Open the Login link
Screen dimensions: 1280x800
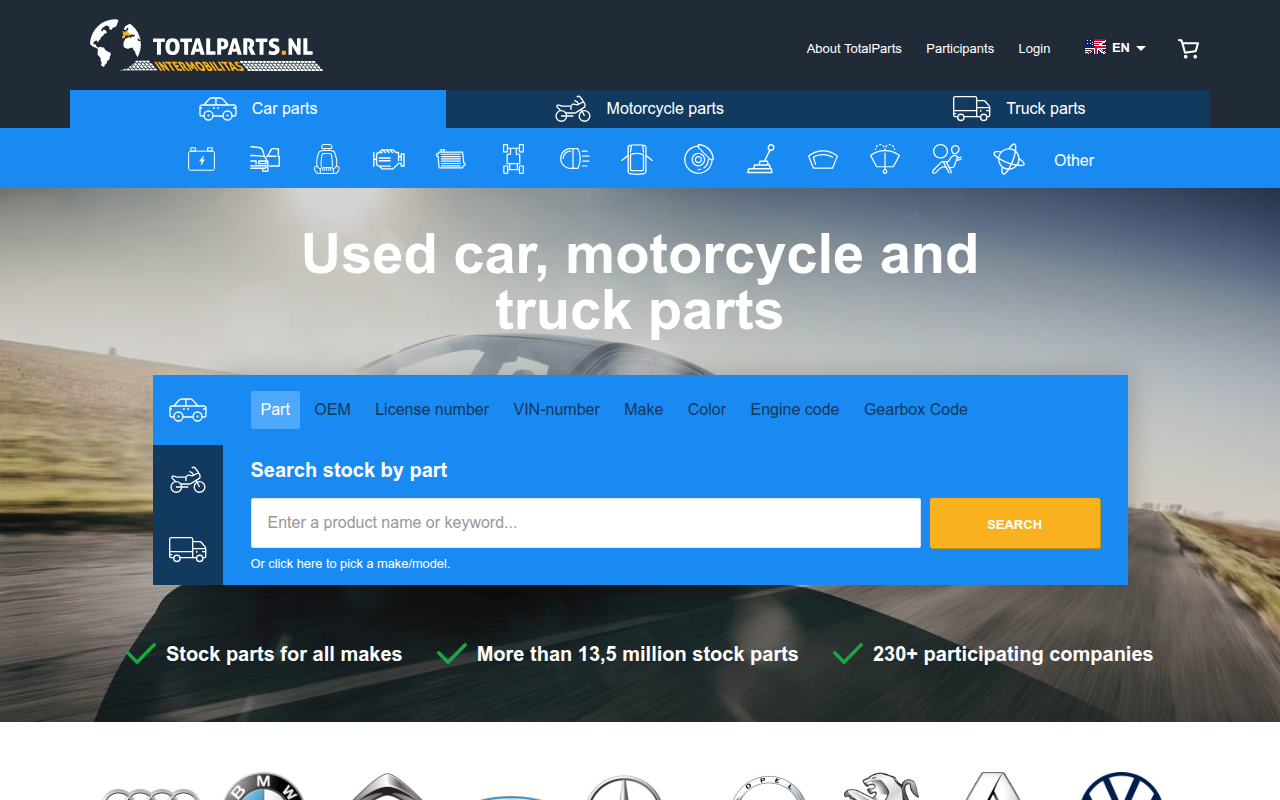coord(1034,48)
